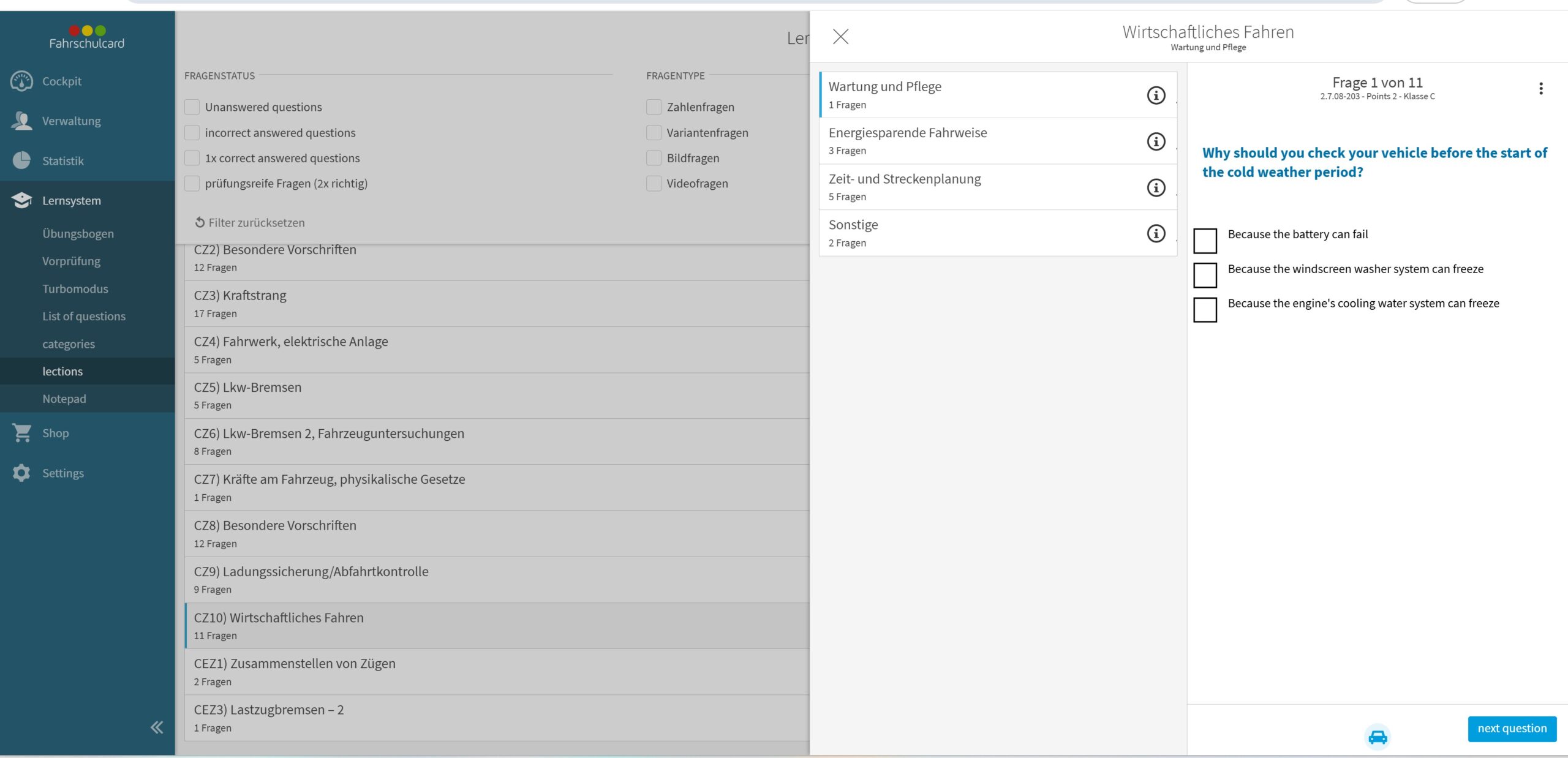The image size is (1568, 758).
Task: Open Verwaltung user icon in sidebar
Action: coord(21,121)
